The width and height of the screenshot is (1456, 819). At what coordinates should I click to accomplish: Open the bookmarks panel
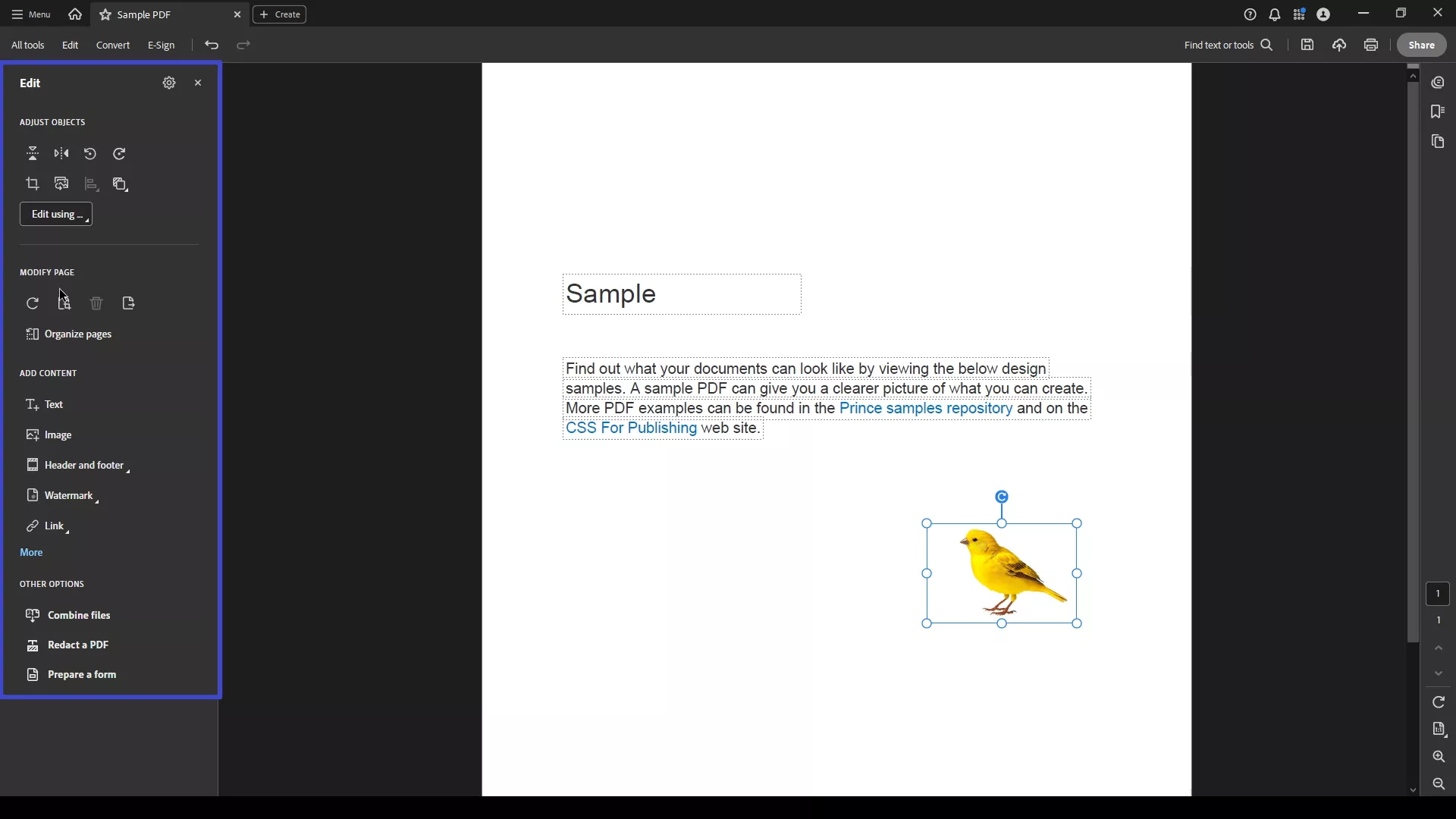tap(1439, 111)
